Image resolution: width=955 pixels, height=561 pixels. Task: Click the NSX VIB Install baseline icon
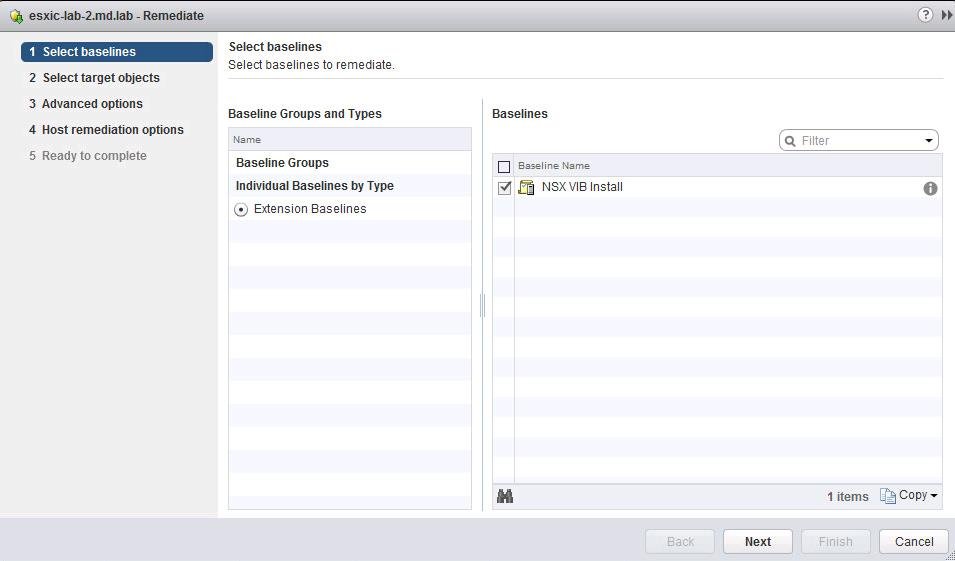pos(526,188)
